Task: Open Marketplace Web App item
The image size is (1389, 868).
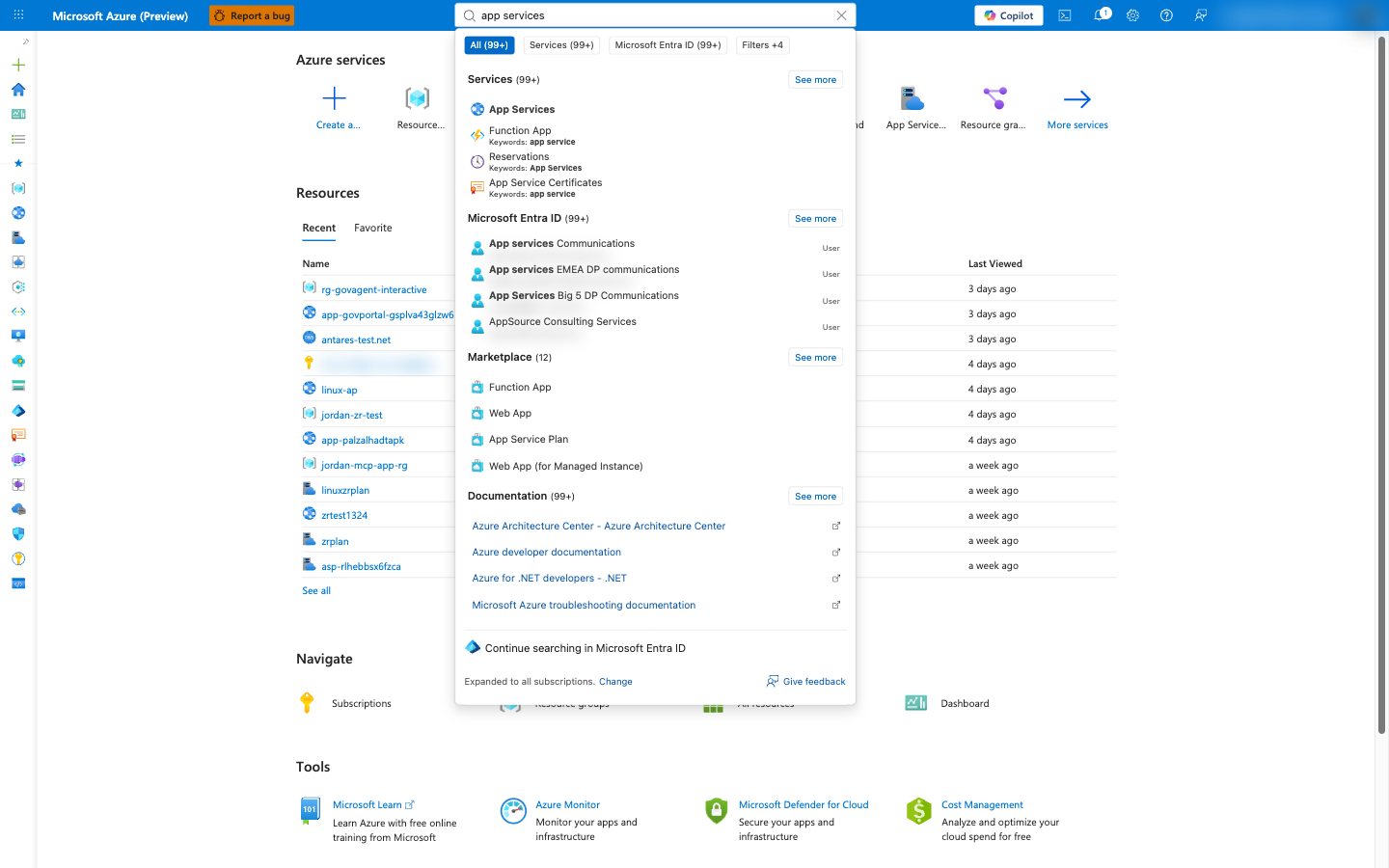Action: click(x=655, y=413)
